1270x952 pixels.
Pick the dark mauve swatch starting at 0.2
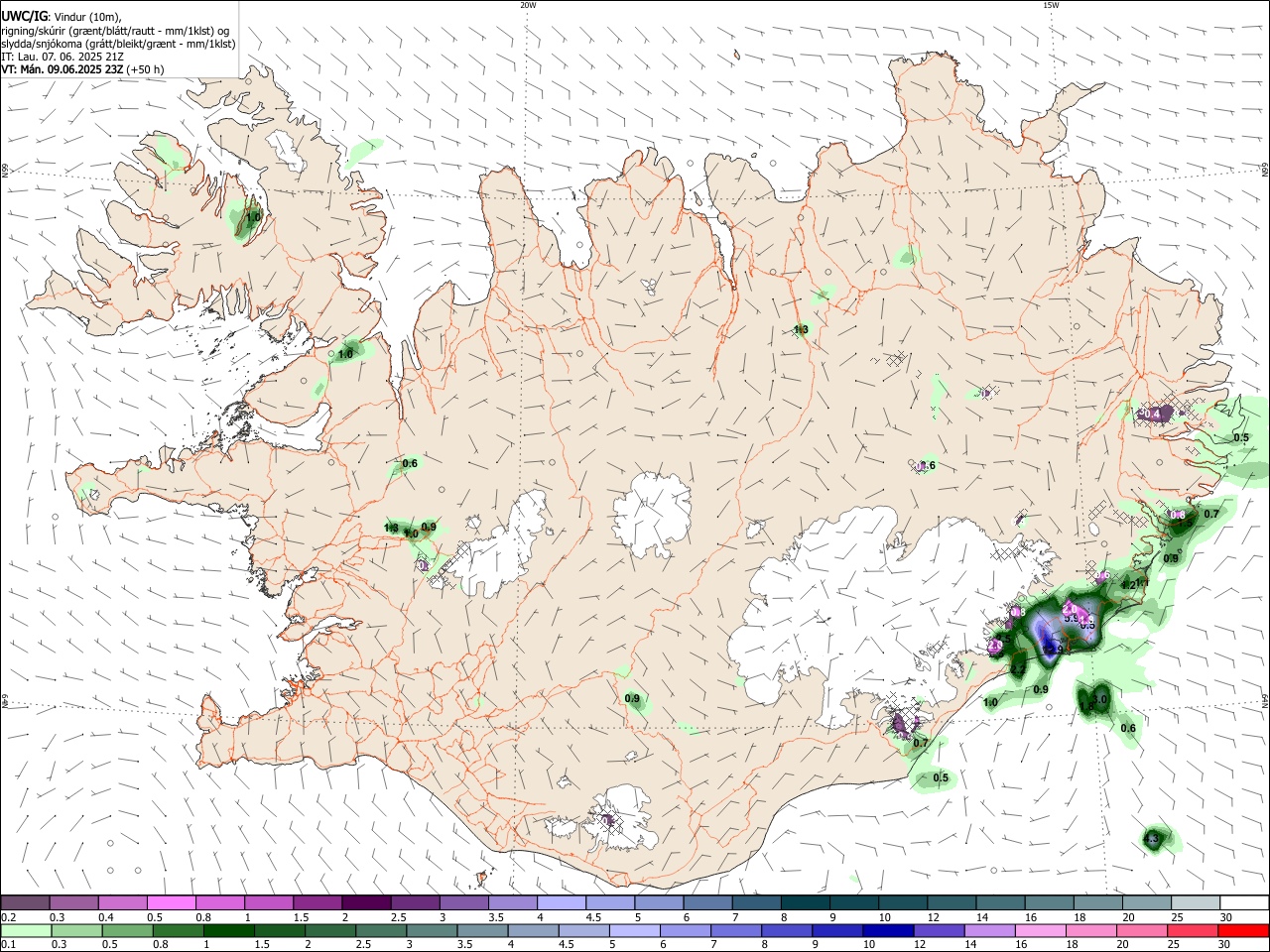coord(25,902)
